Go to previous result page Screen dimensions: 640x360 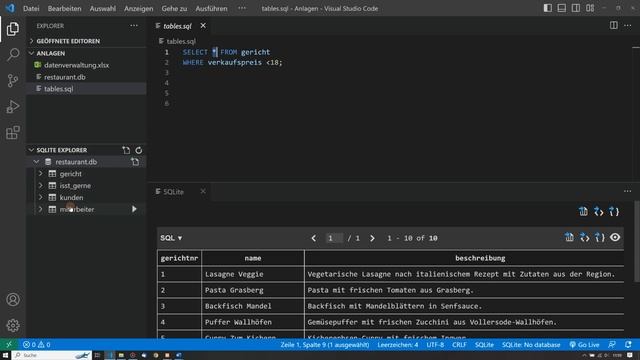313,238
